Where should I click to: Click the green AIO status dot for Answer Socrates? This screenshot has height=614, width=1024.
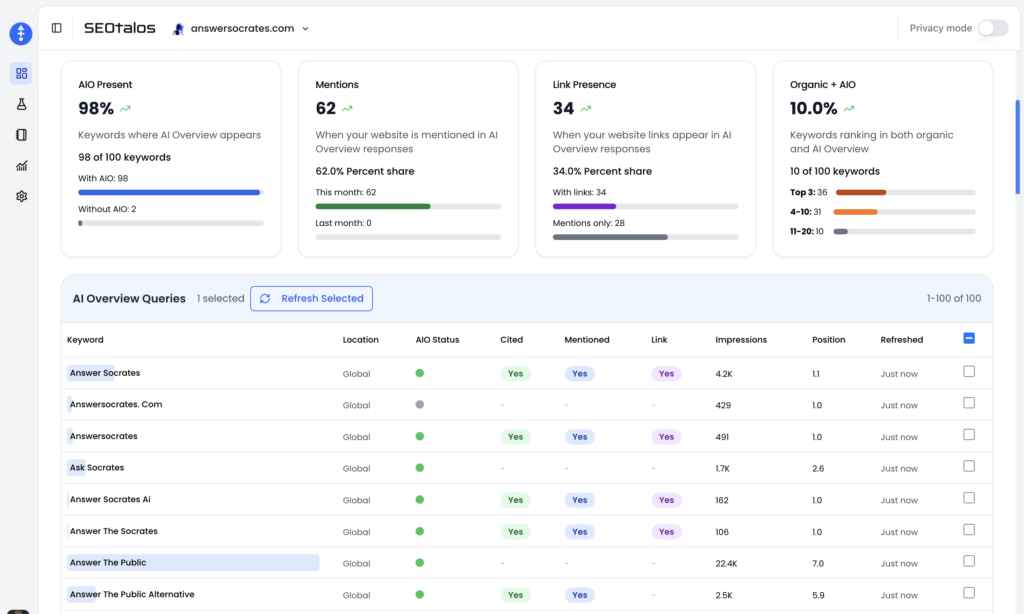tap(419, 371)
